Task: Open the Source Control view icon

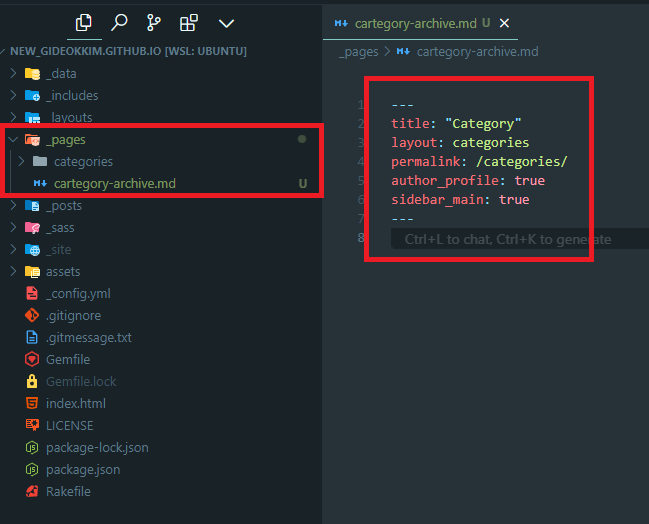Action: point(153,22)
